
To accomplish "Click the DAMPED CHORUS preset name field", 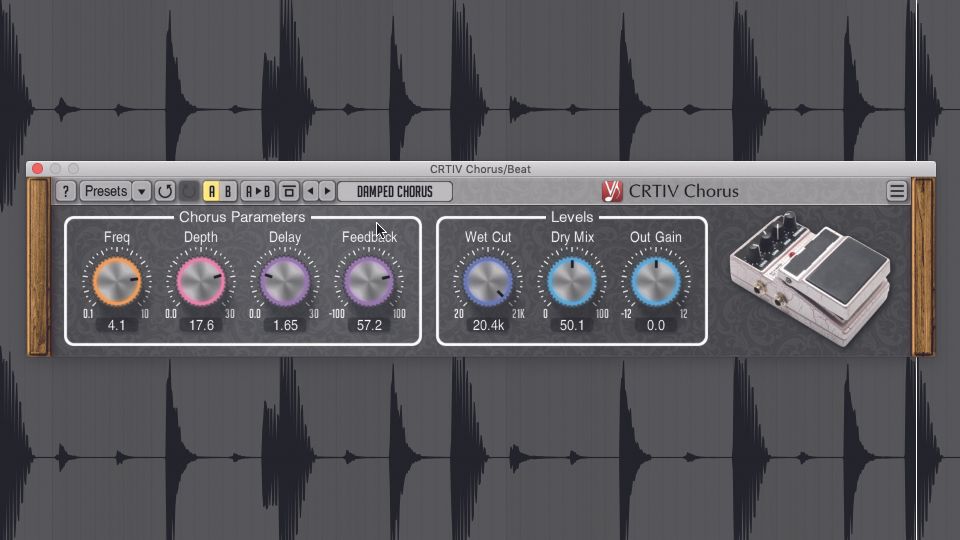I will (x=395, y=192).
